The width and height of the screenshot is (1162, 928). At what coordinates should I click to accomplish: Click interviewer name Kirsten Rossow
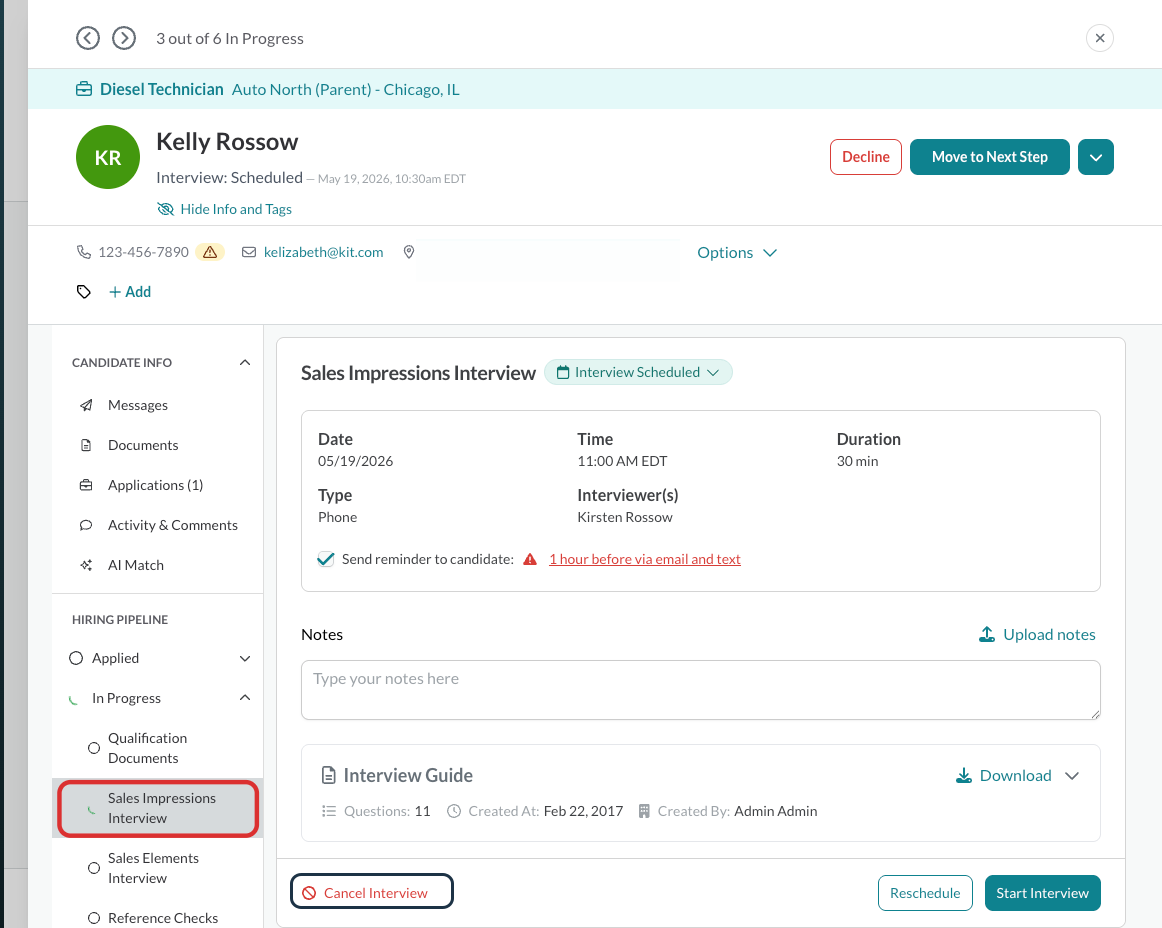pos(625,517)
